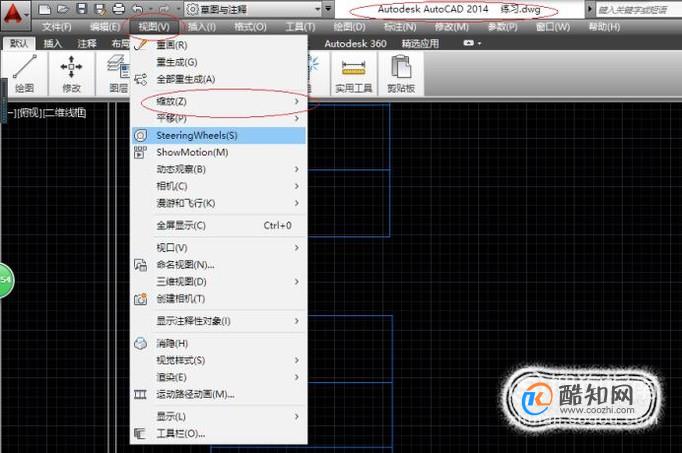682x453 pixels.
Task: Click the Save As icon with pencil
Action: click(x=100, y=9)
